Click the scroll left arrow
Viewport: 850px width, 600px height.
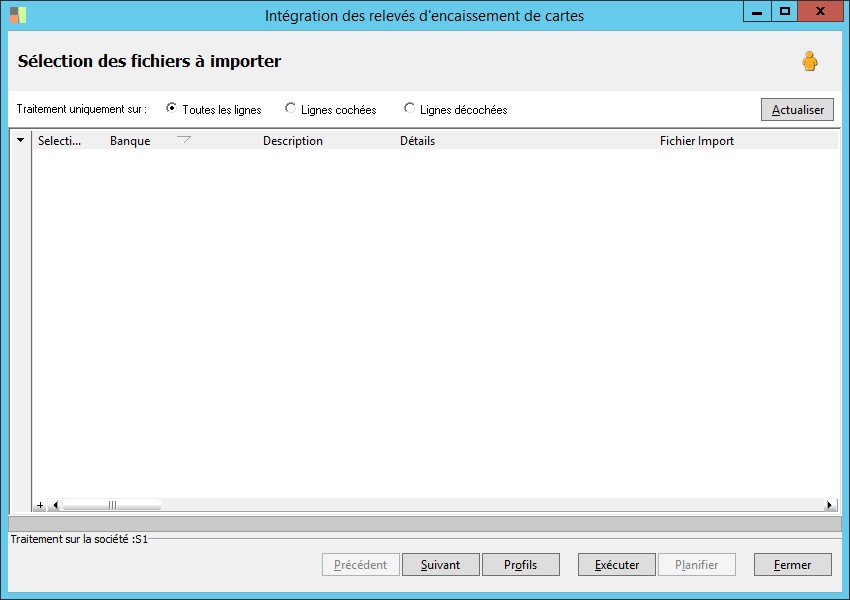tap(55, 505)
